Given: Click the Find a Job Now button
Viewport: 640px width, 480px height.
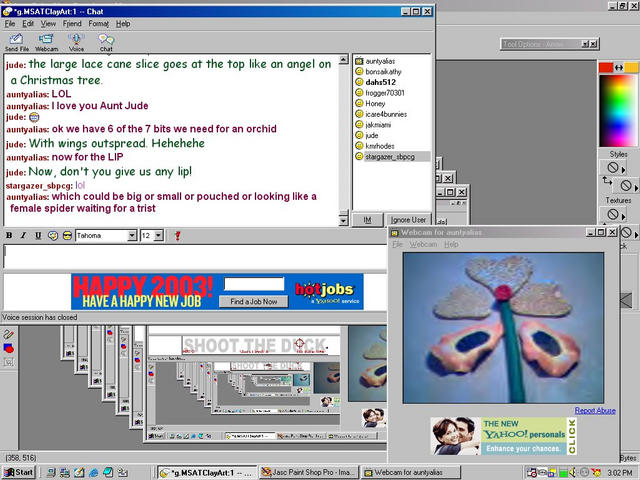Looking at the screenshot, I should 253,302.
